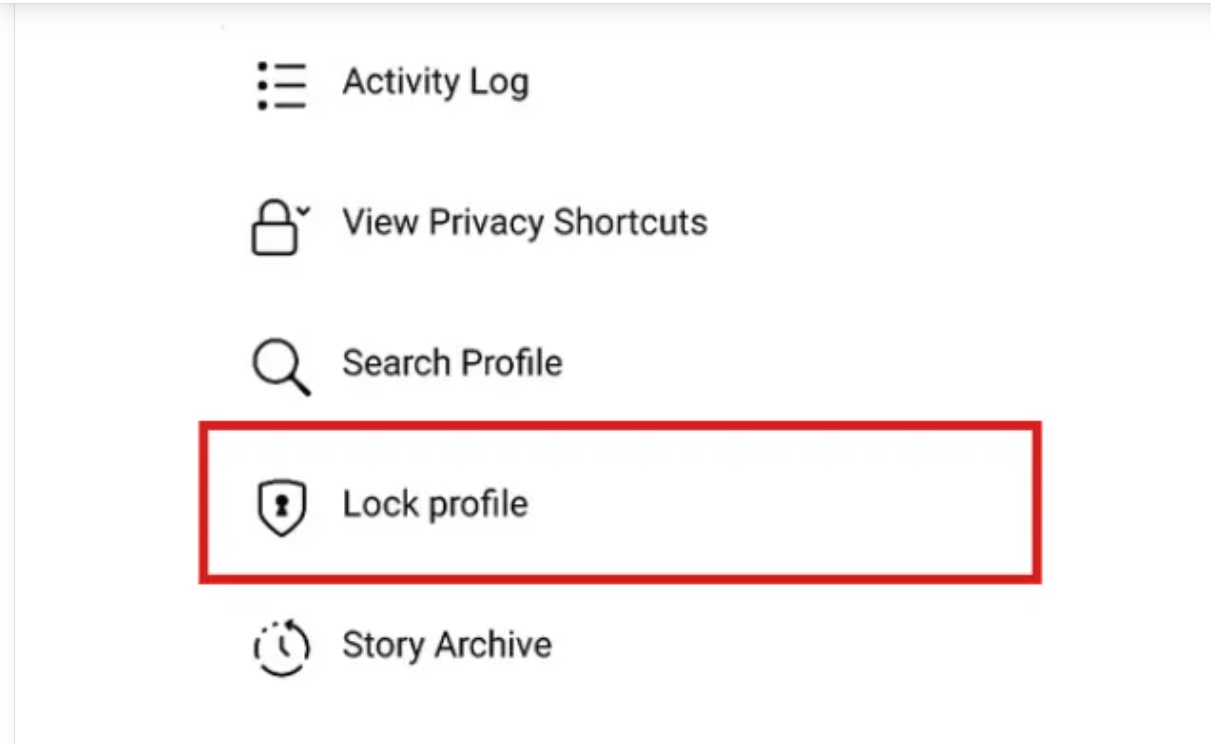Image resolution: width=1211 pixels, height=744 pixels.
Task: Click the Story Archive clock icon
Action: pyautogui.click(x=281, y=647)
